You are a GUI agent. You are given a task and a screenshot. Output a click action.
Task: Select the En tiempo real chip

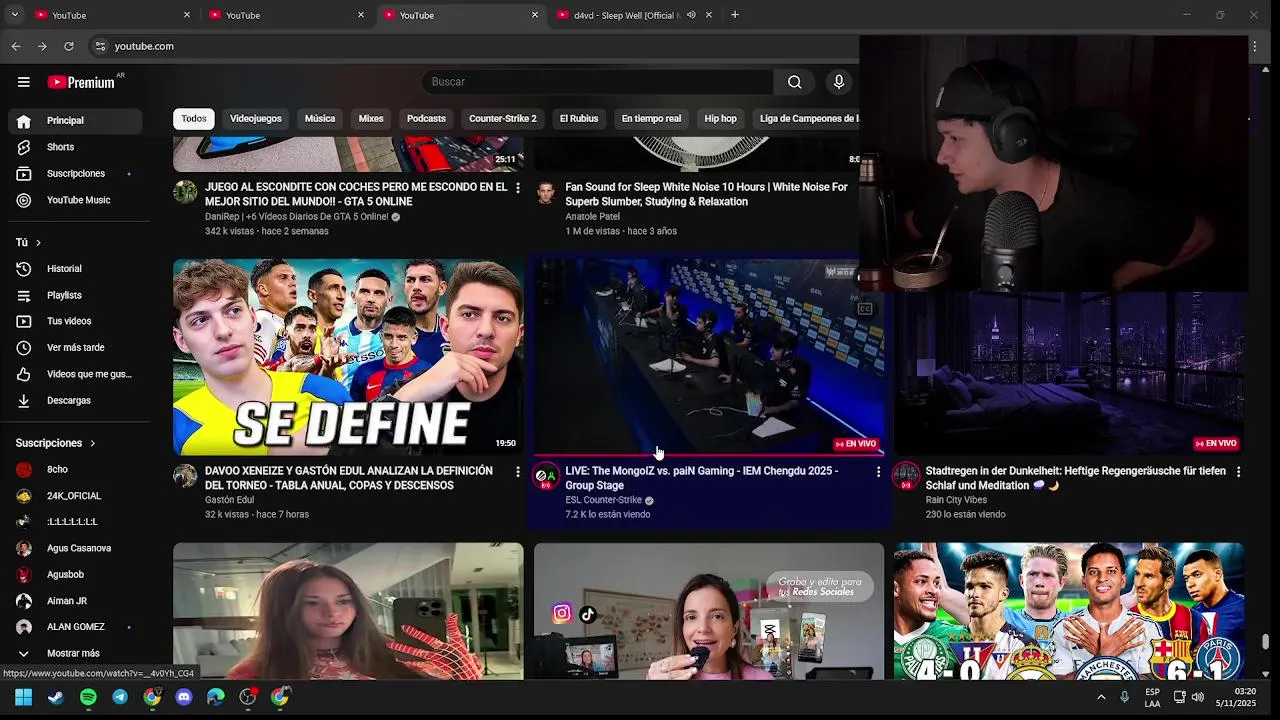(651, 119)
